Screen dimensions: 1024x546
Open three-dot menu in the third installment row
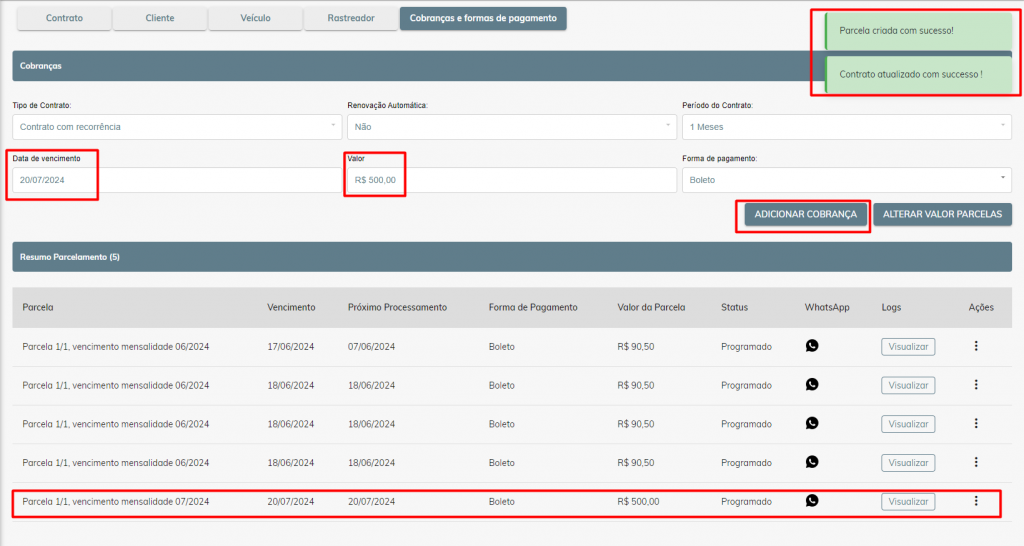coord(976,423)
